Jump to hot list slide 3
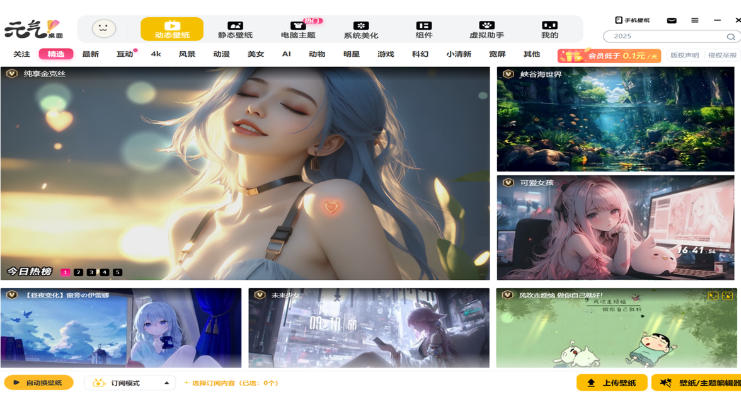Screen dimensions: 741x393 click(x=92, y=272)
